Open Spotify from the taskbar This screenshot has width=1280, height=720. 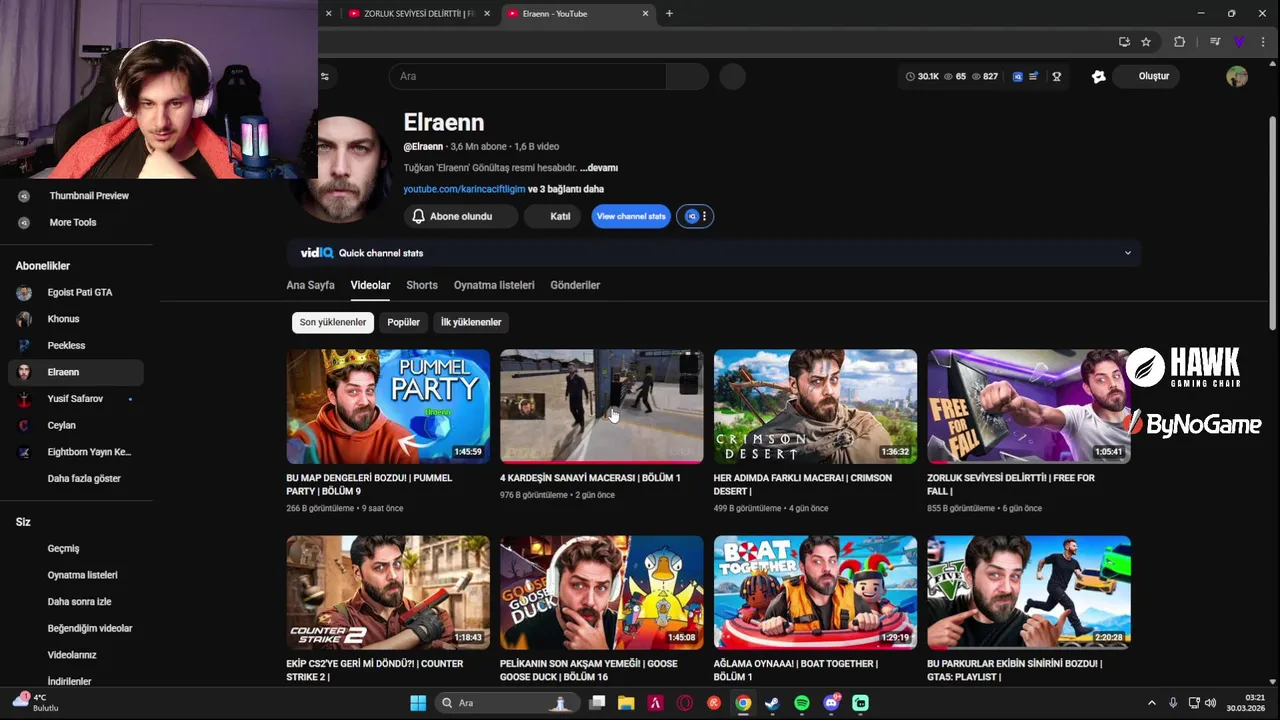click(802, 703)
